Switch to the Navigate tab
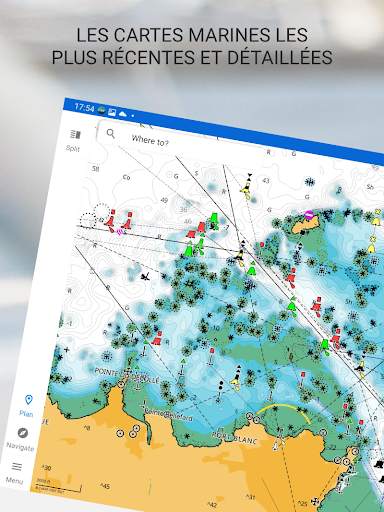Image resolution: width=384 pixels, height=512 pixels. point(21,439)
